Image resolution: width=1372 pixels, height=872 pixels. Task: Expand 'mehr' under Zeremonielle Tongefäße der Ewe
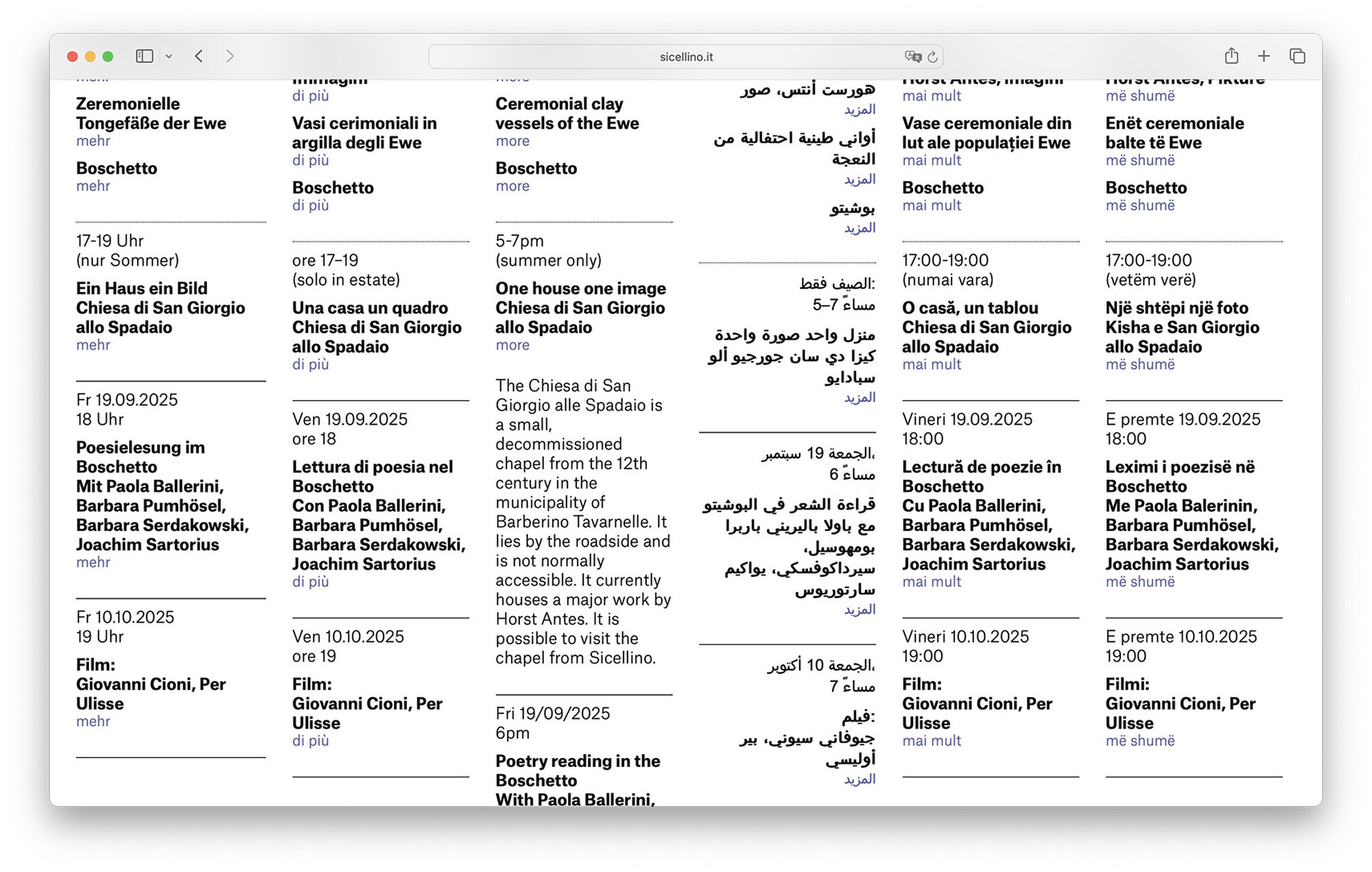click(93, 141)
